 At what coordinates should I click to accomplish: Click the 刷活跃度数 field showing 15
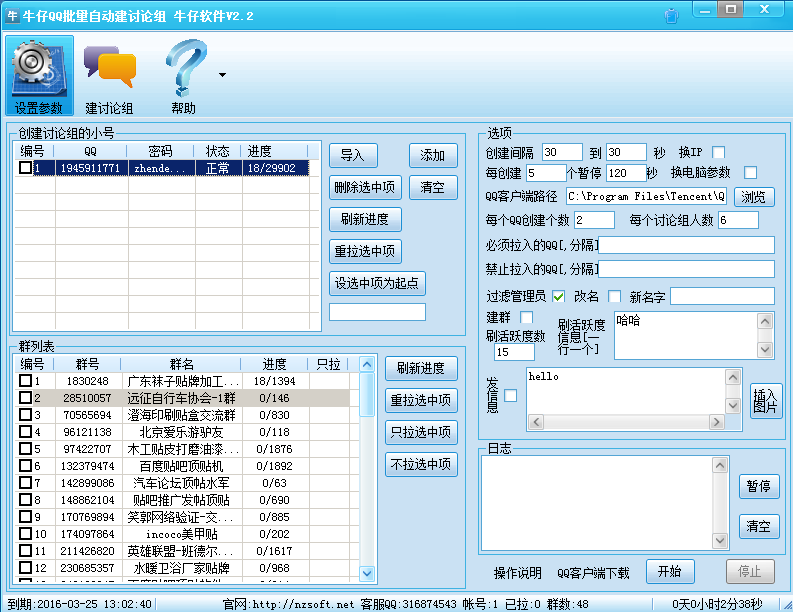click(514, 352)
